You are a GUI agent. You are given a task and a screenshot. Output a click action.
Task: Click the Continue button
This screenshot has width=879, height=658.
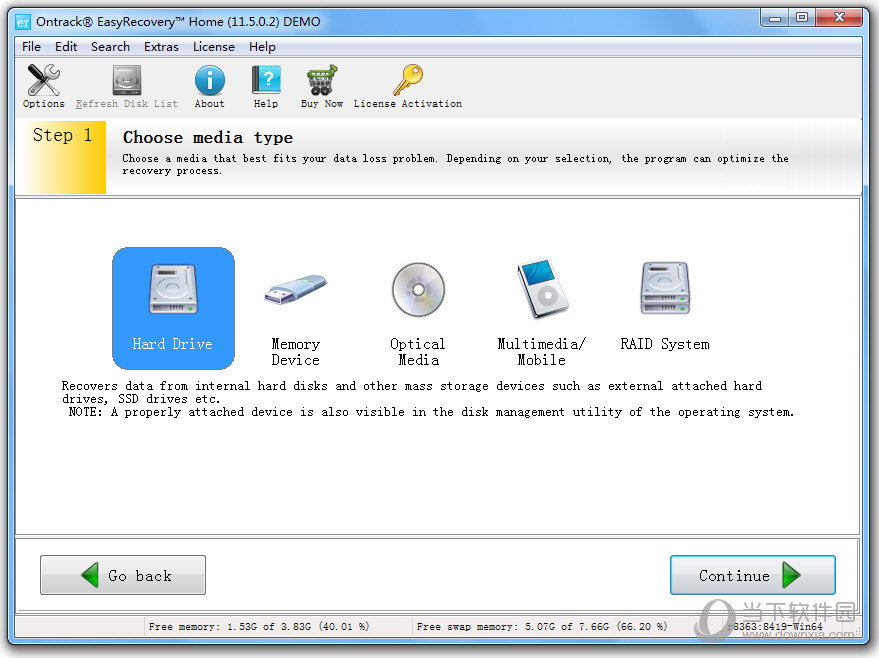click(753, 575)
